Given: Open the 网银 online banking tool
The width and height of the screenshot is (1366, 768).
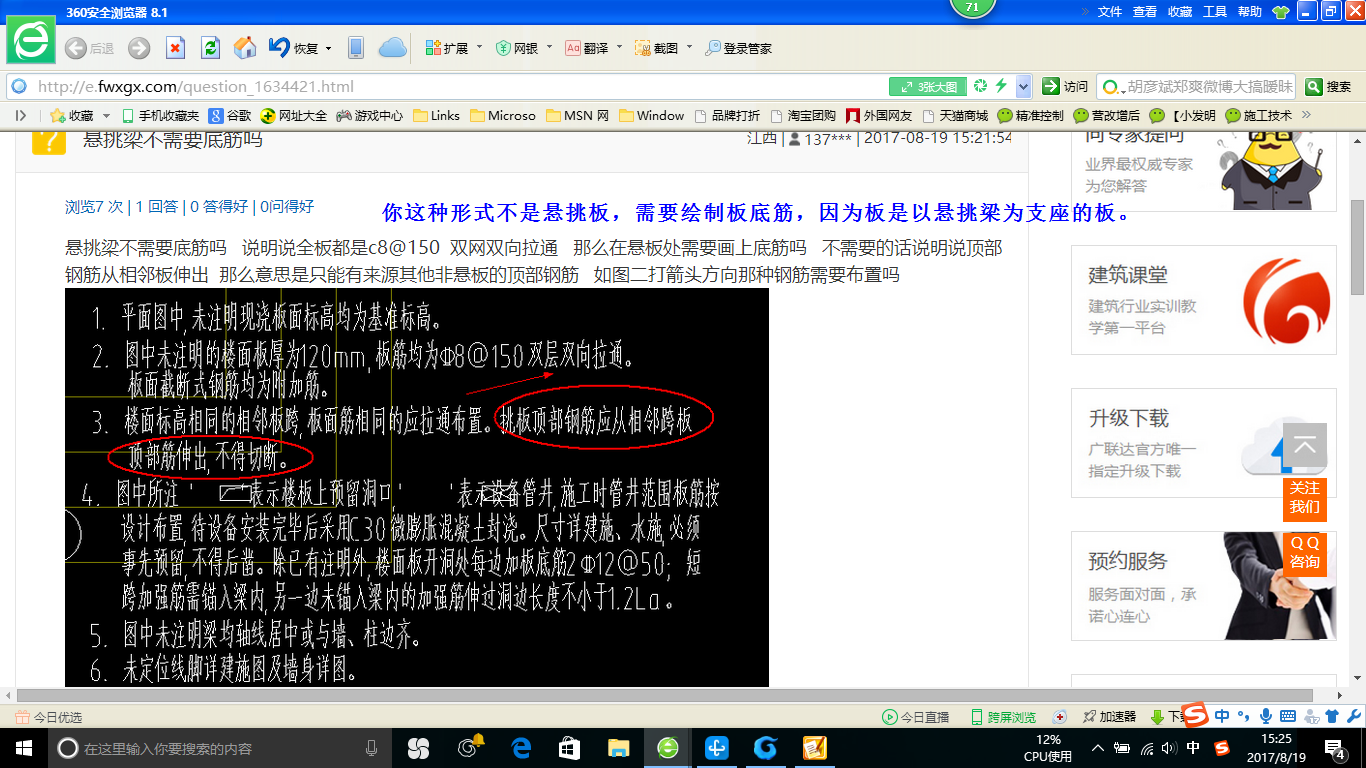Looking at the screenshot, I should (x=517, y=48).
